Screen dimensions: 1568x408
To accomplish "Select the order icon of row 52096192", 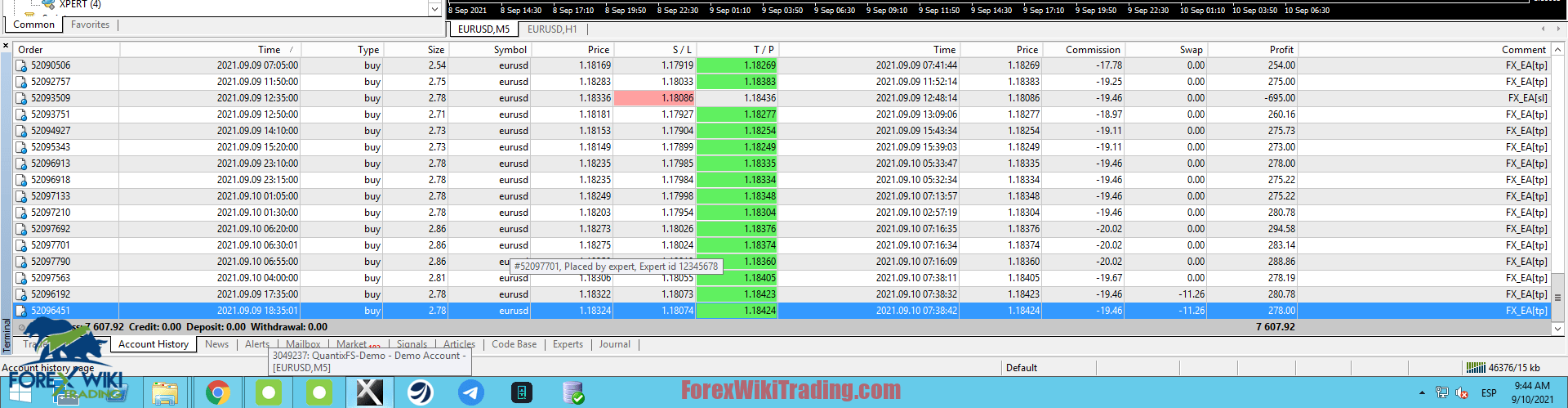I will pos(21,294).
